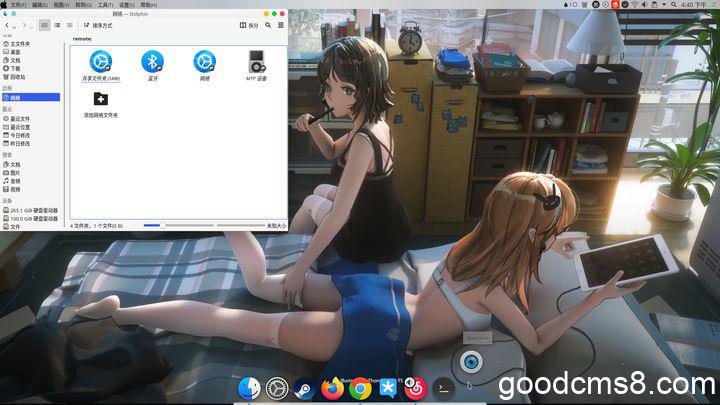
Task: Open the 排序方式 sort menu
Action: (98, 25)
